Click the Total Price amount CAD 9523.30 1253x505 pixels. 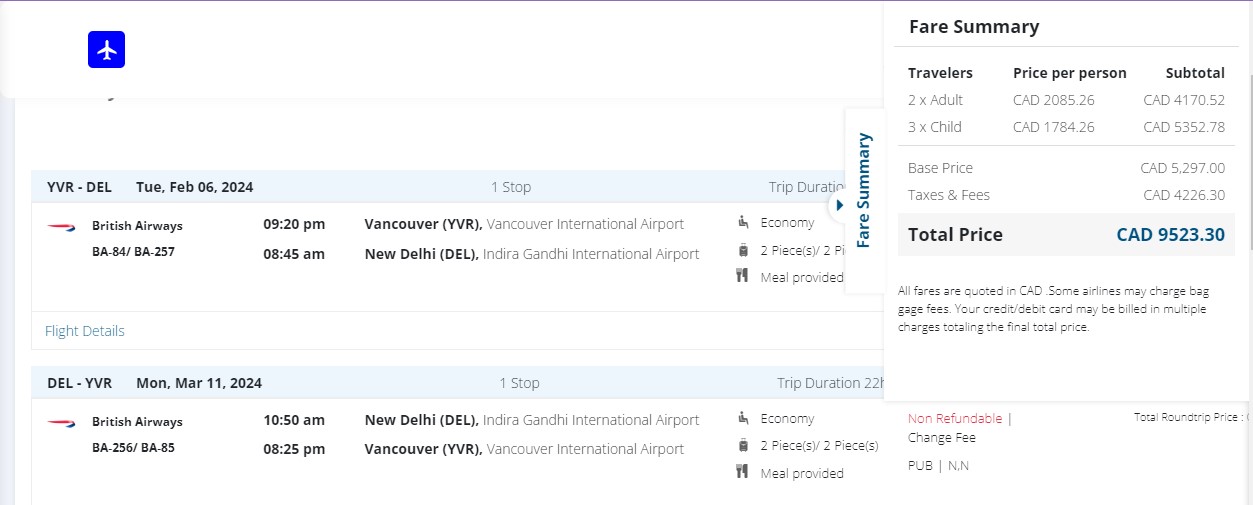click(x=1170, y=235)
